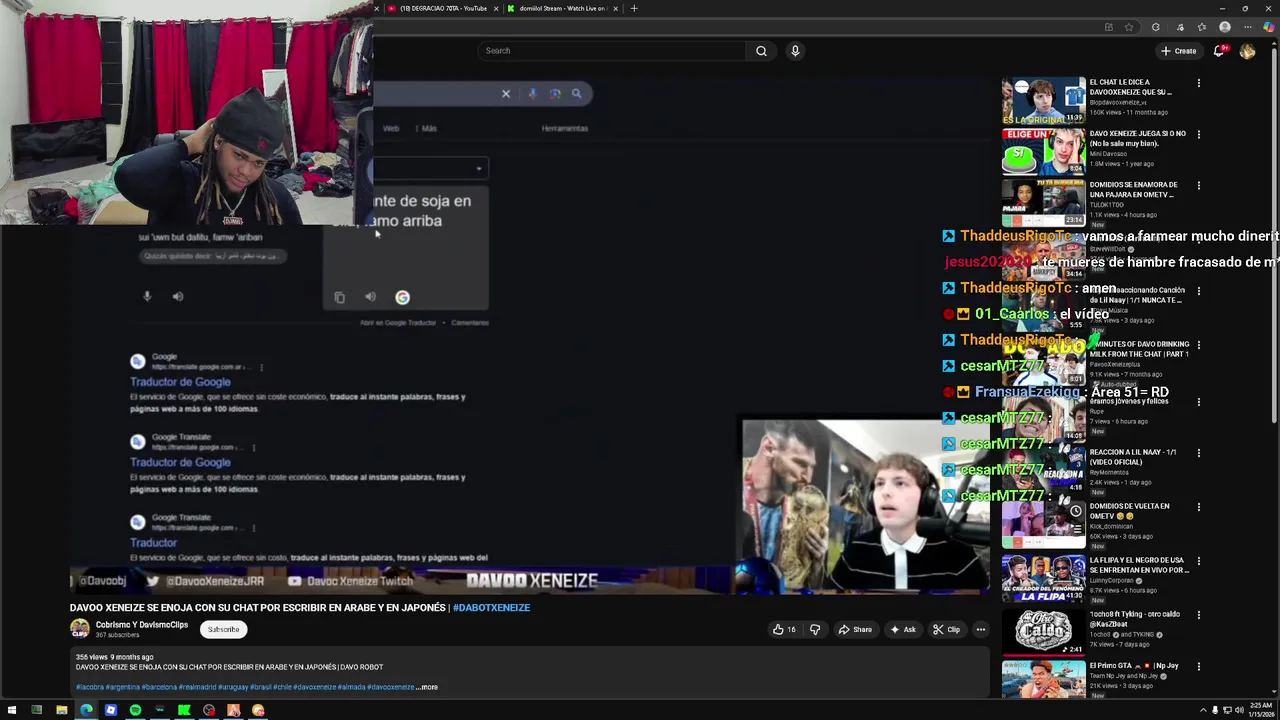Open Tocho8 ft Tyking otro caldo thumbnail
1280x720 pixels.
tap(1043, 633)
